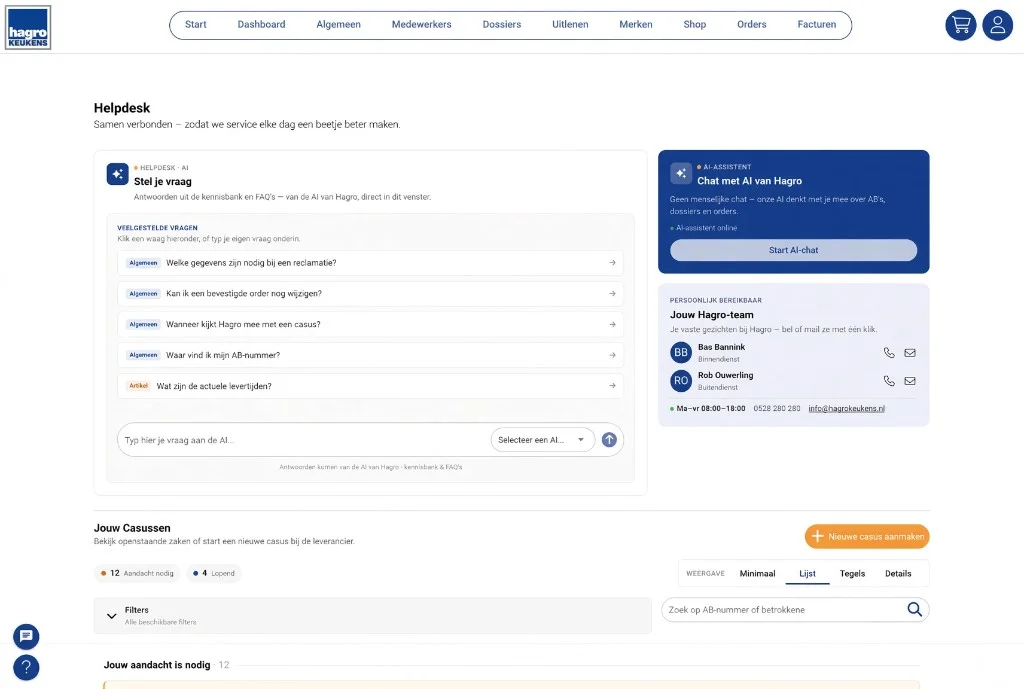Open the chat bubble floating icon
This screenshot has height=689, width=1024.
(x=26, y=636)
